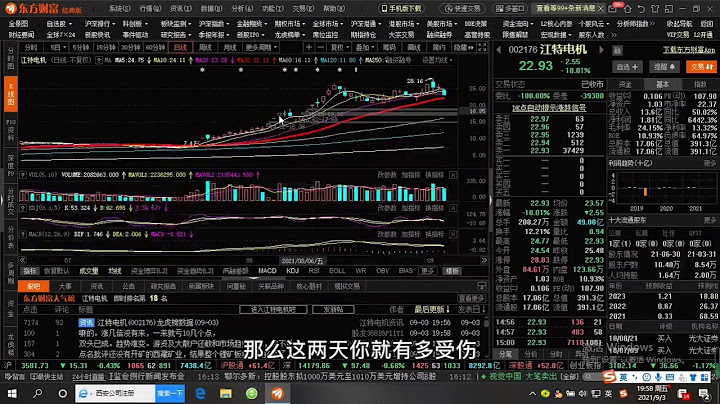The height and width of the screenshot is (404, 720).
Task: Click the 快速交易 quick trade button
Action: point(462,9)
